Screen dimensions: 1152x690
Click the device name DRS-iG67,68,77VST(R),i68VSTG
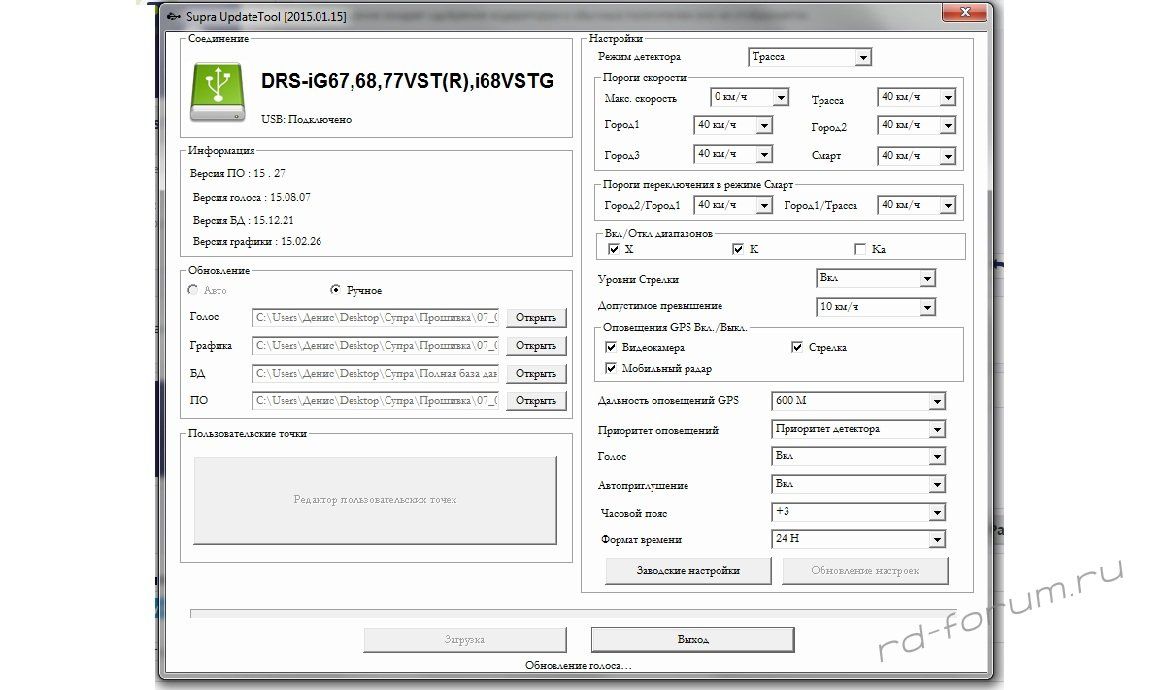[407, 81]
